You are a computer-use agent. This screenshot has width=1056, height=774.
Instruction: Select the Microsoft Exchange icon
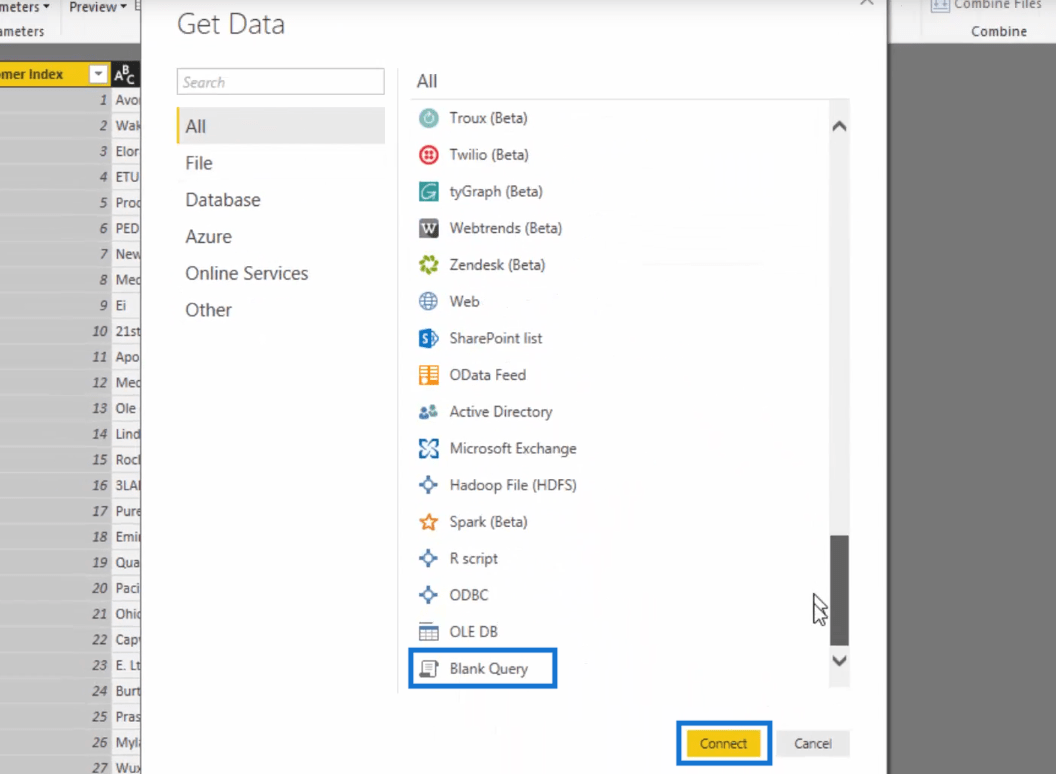(x=428, y=448)
